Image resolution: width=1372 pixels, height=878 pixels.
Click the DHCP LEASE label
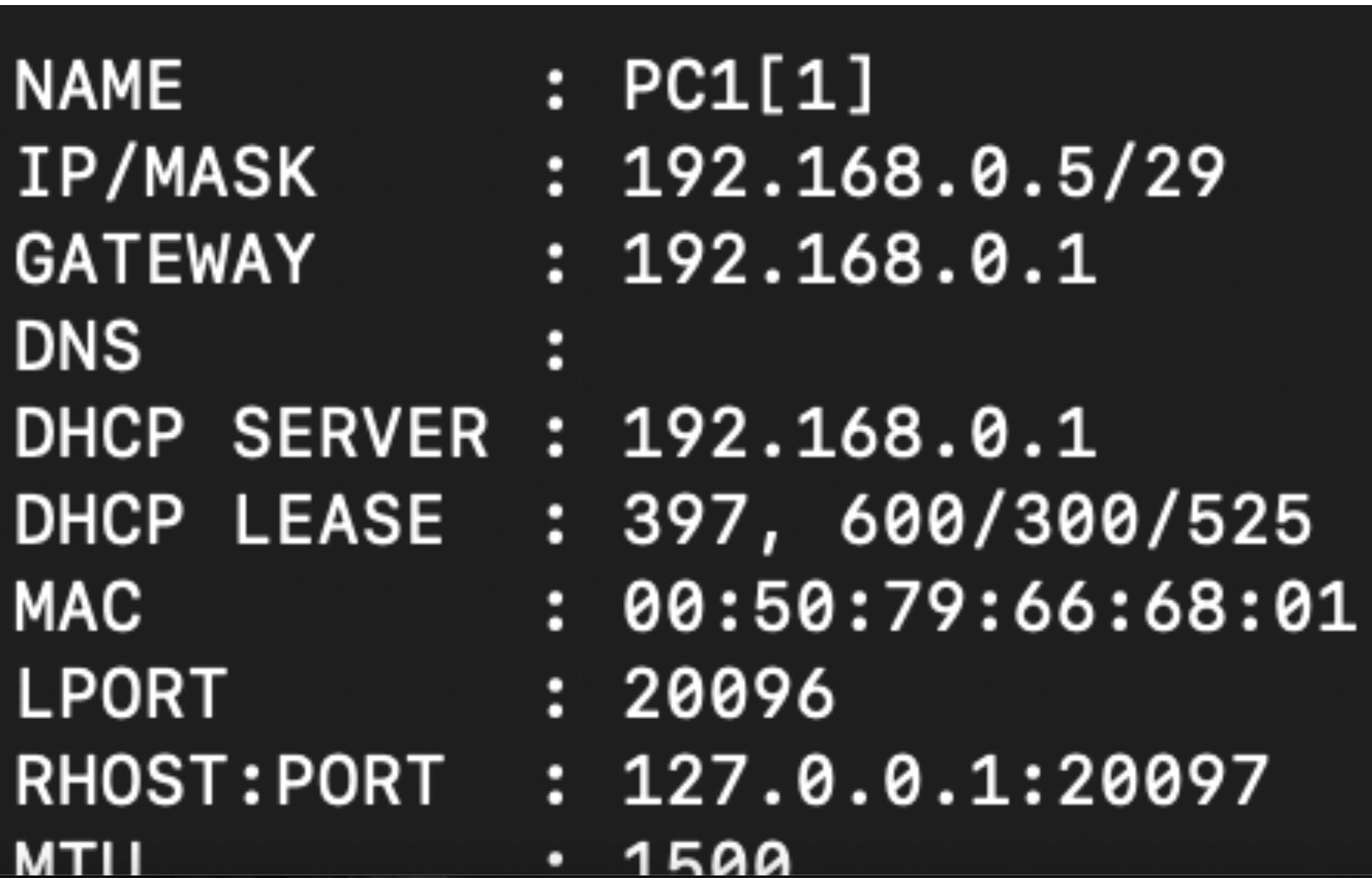click(x=230, y=520)
